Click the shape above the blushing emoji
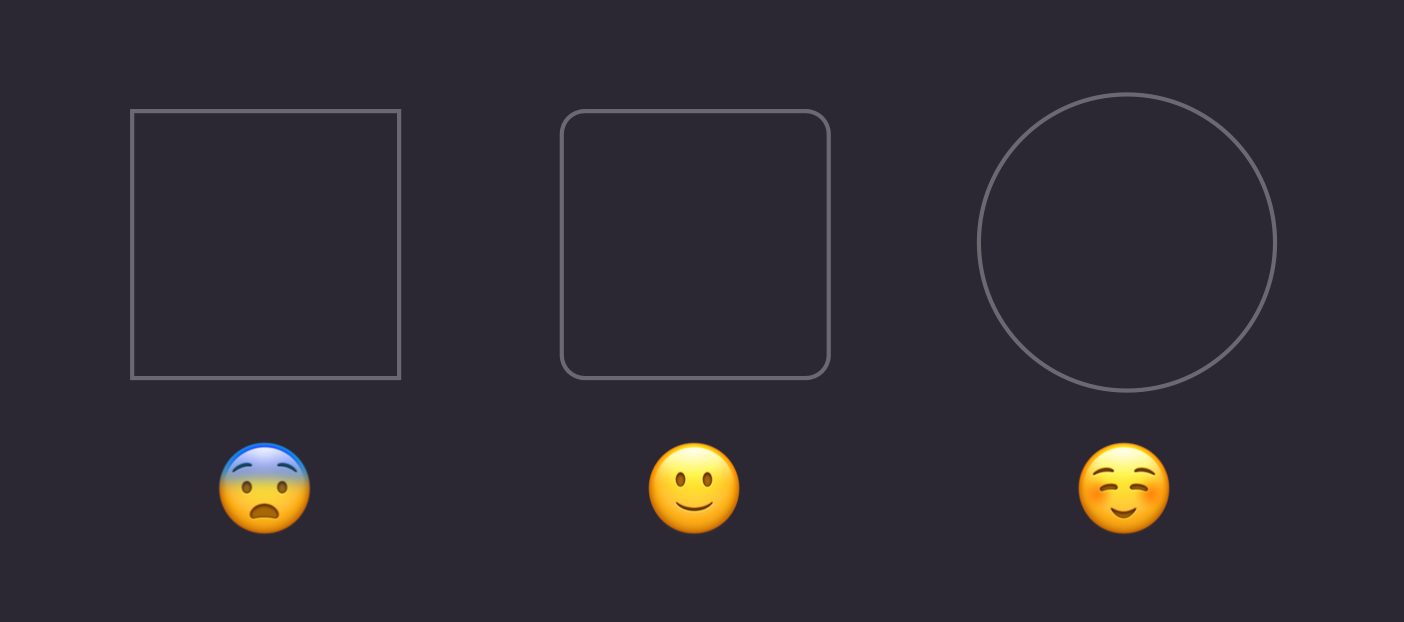Screen dimensions: 1404x622 coord(1127,242)
